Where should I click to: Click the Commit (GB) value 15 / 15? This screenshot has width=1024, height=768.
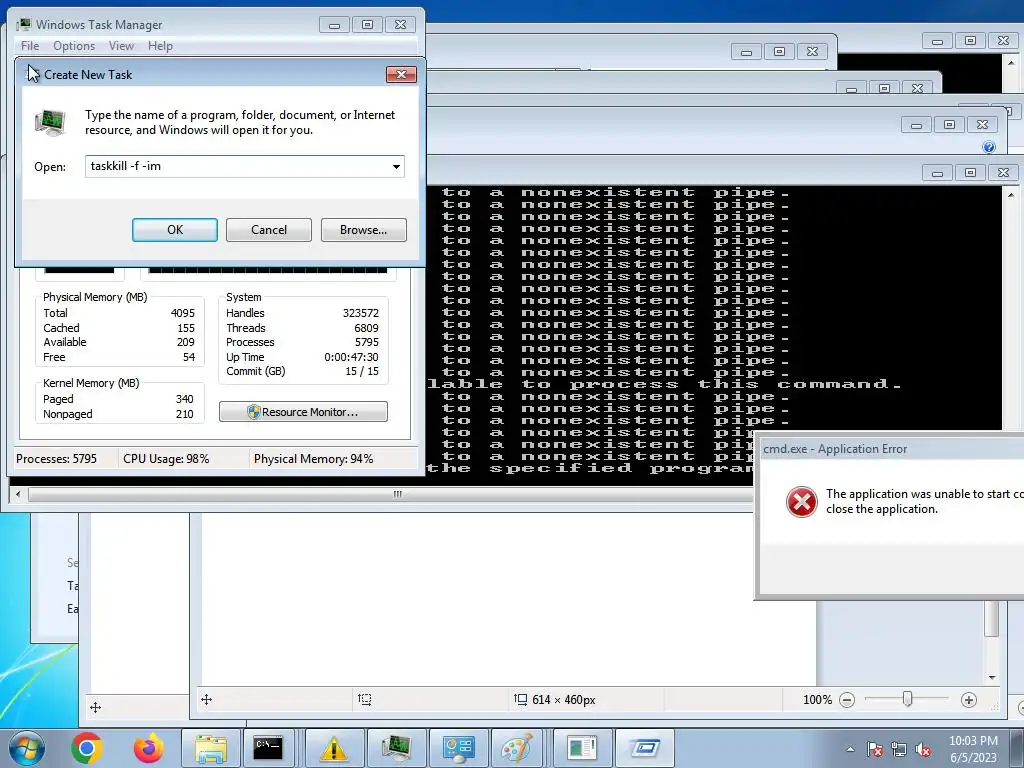click(x=362, y=371)
